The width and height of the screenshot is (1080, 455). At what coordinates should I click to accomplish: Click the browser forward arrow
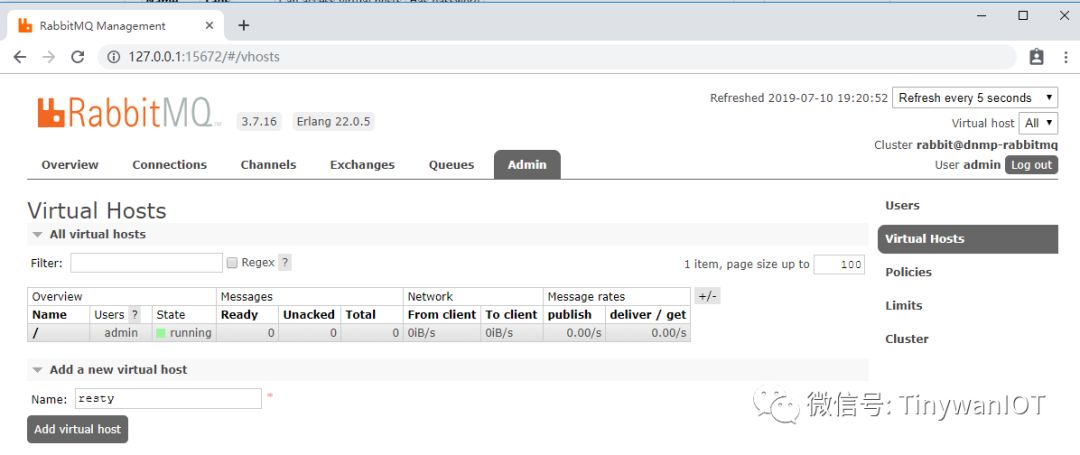point(48,57)
